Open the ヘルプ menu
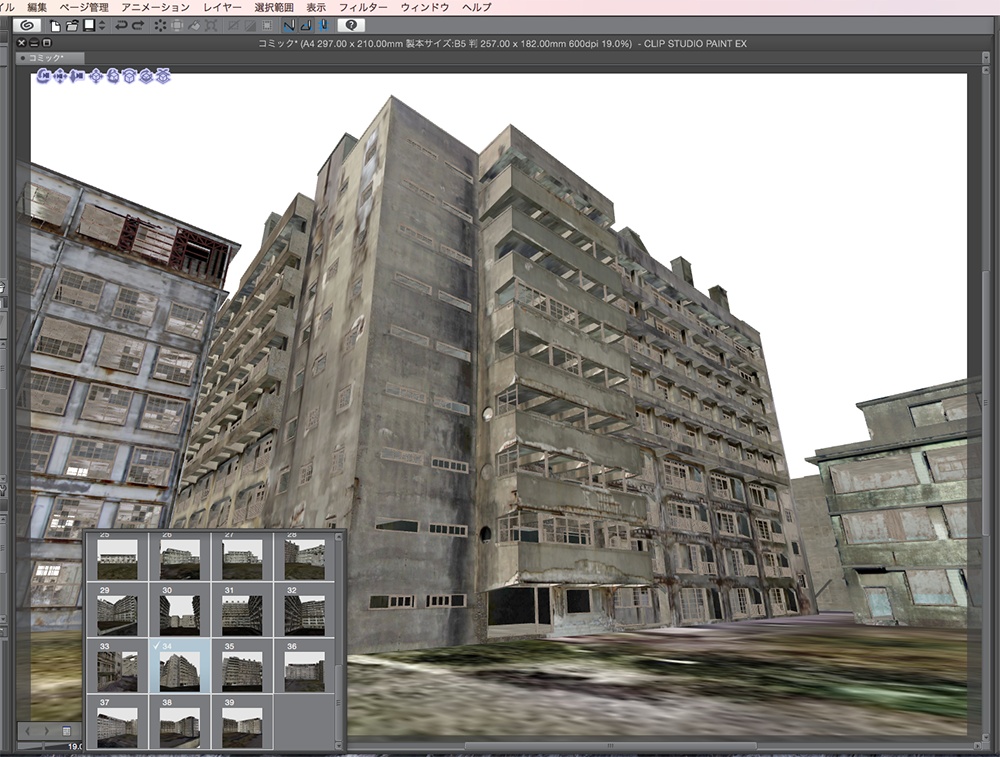1000x757 pixels. coord(477,7)
